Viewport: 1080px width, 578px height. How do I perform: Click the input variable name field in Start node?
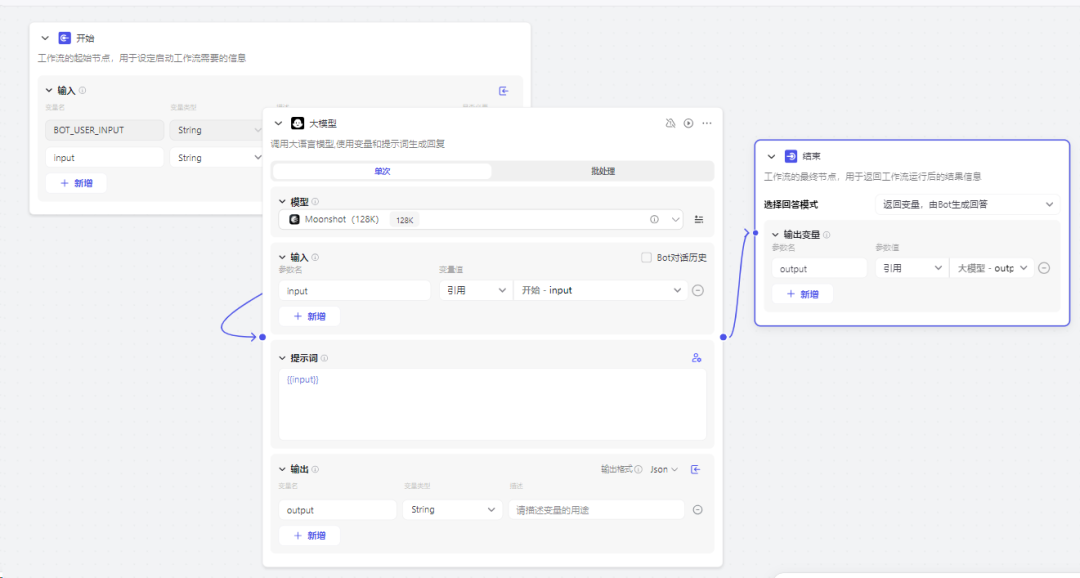coord(105,158)
